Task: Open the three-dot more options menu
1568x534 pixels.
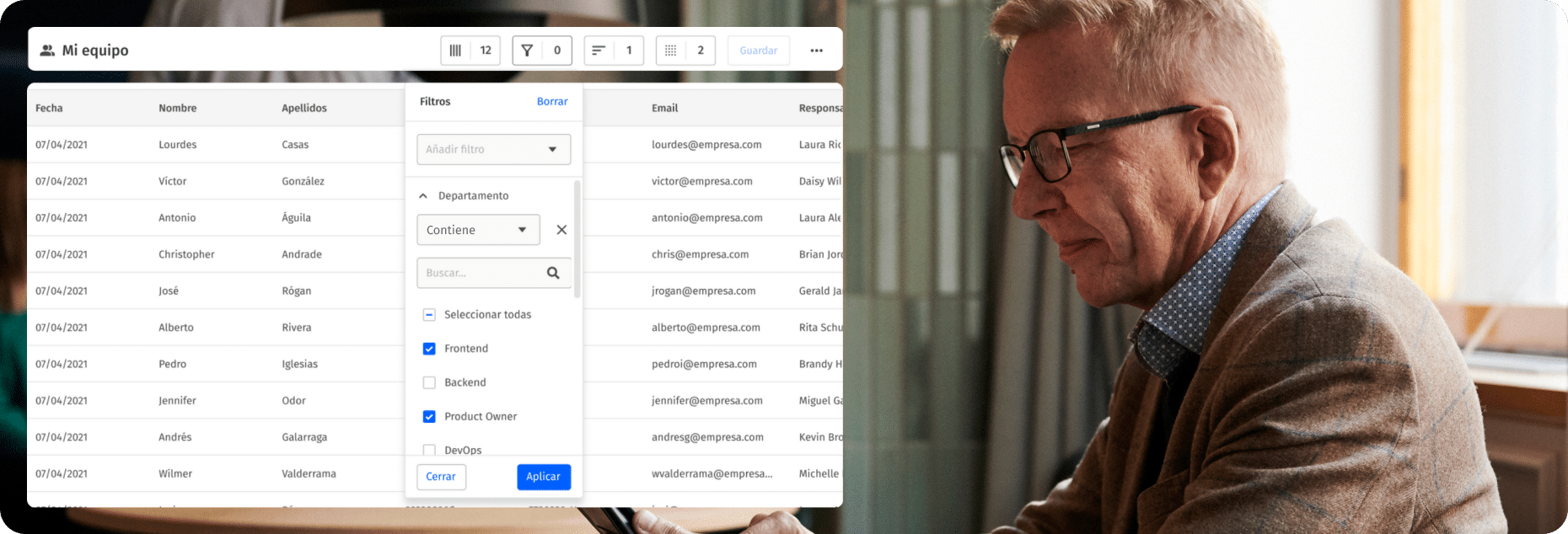Action: 816,51
